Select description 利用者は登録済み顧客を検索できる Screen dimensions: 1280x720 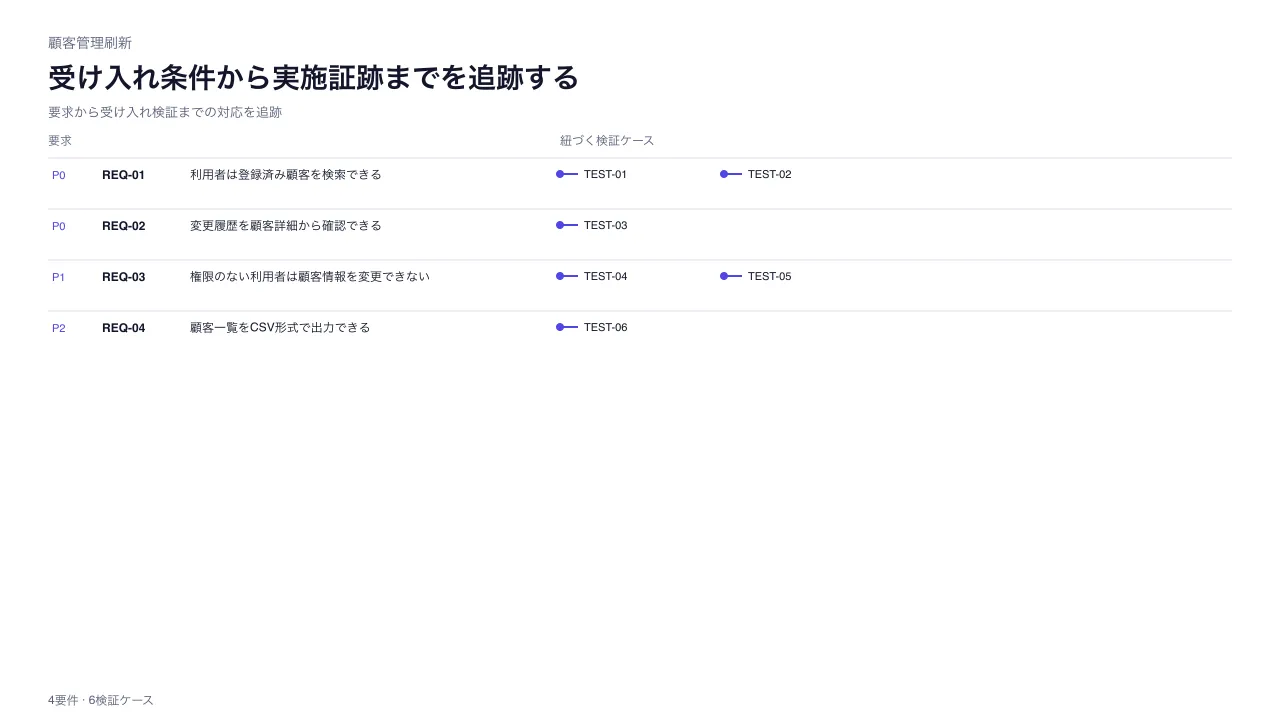(x=286, y=174)
